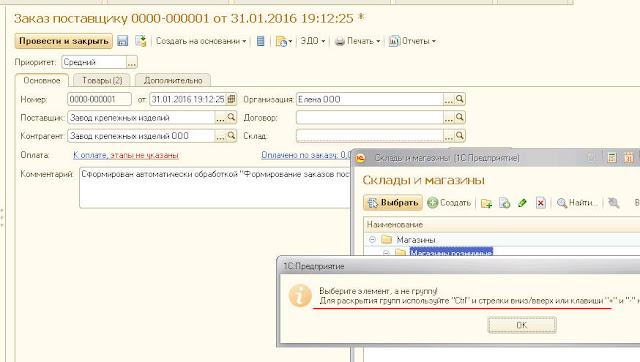Click the empty Договор field
The image size is (640, 362).
(x=370, y=118)
